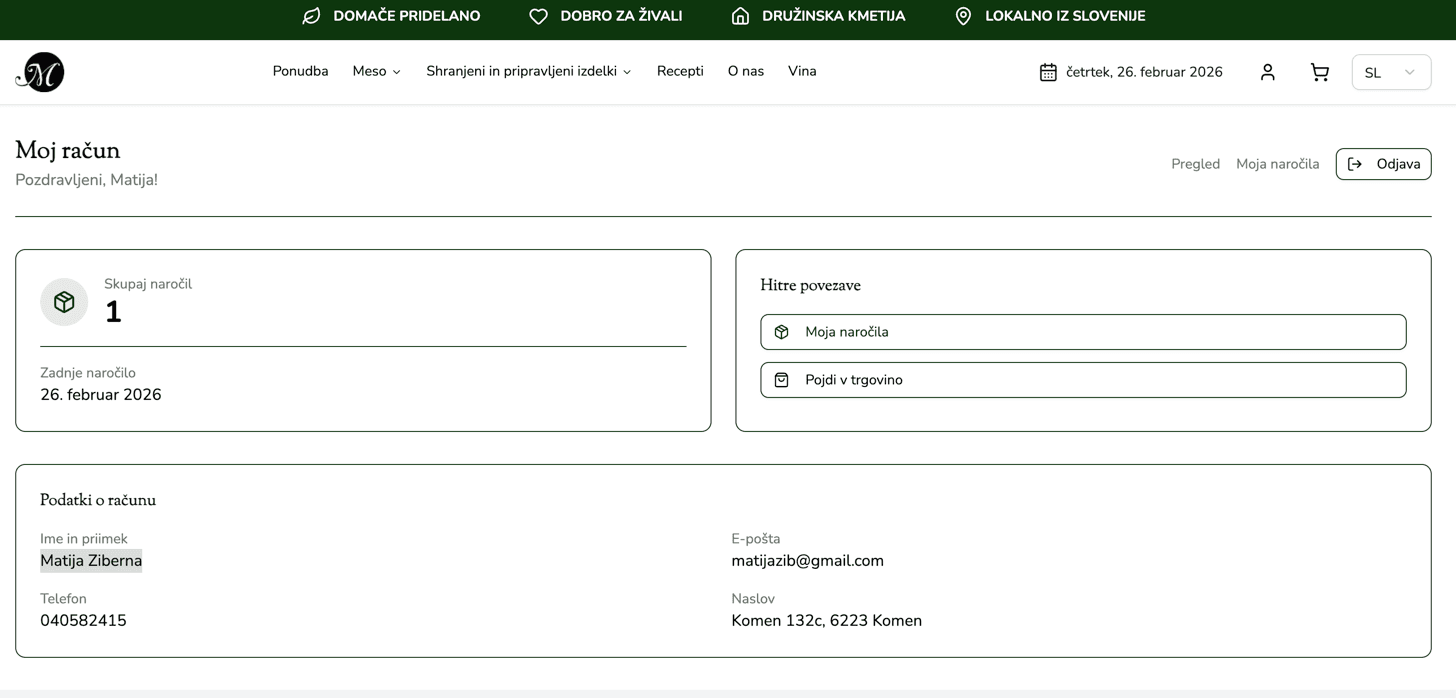The image size is (1456, 698).
Task: Expand the Shranjeni in pripravljeni izdelki menu
Action: point(528,72)
